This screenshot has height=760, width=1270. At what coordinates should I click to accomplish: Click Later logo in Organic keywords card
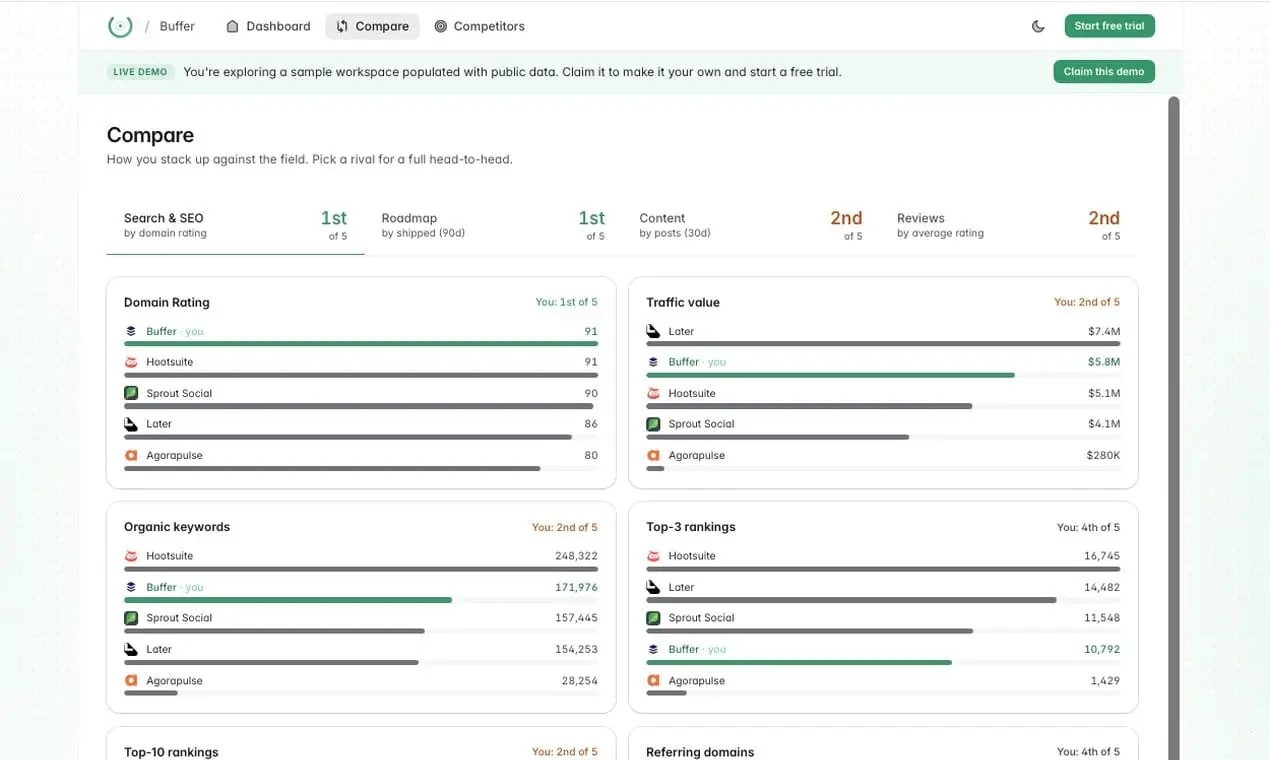tap(130, 649)
